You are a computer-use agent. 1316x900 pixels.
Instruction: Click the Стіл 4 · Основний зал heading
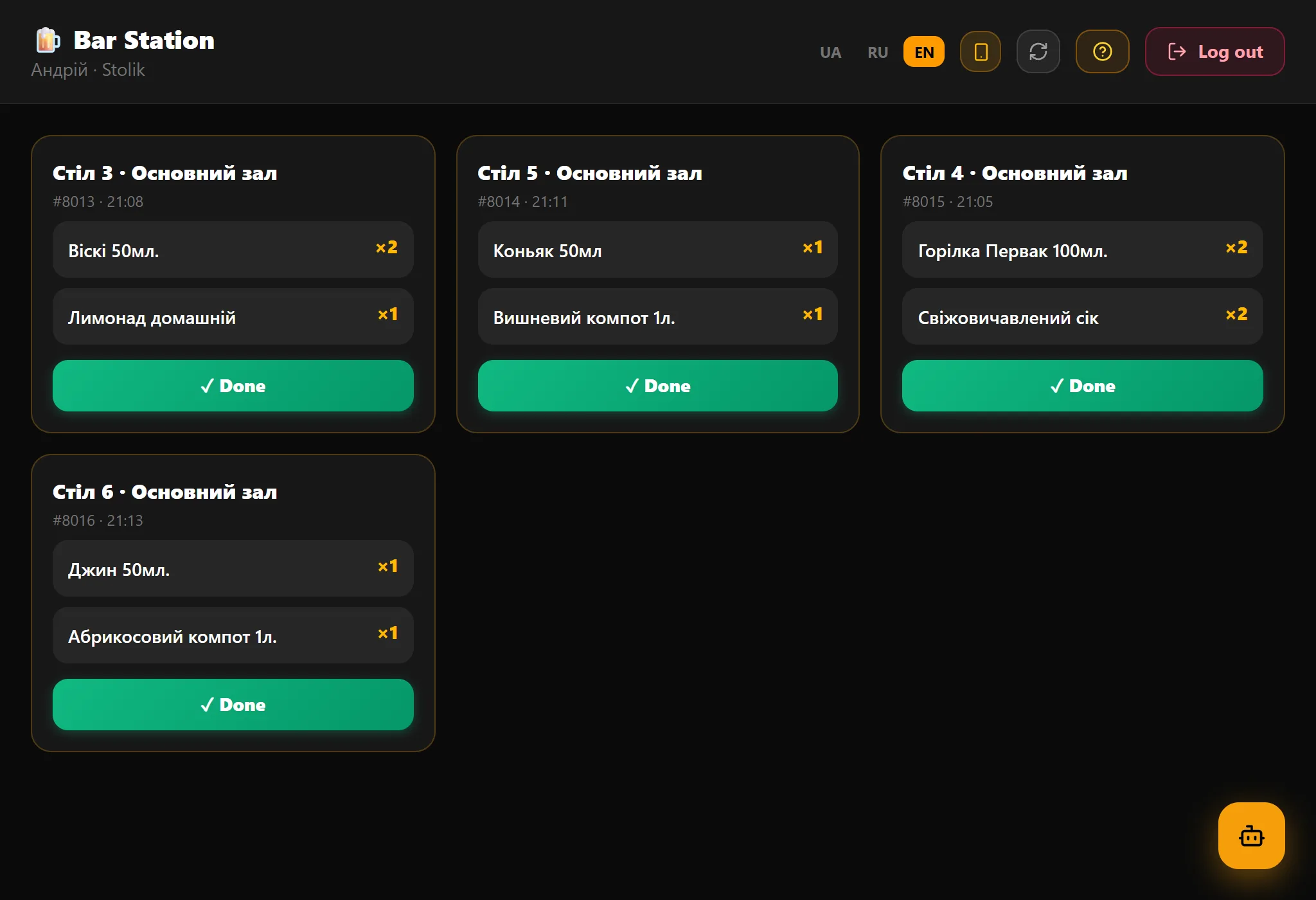coord(1015,173)
